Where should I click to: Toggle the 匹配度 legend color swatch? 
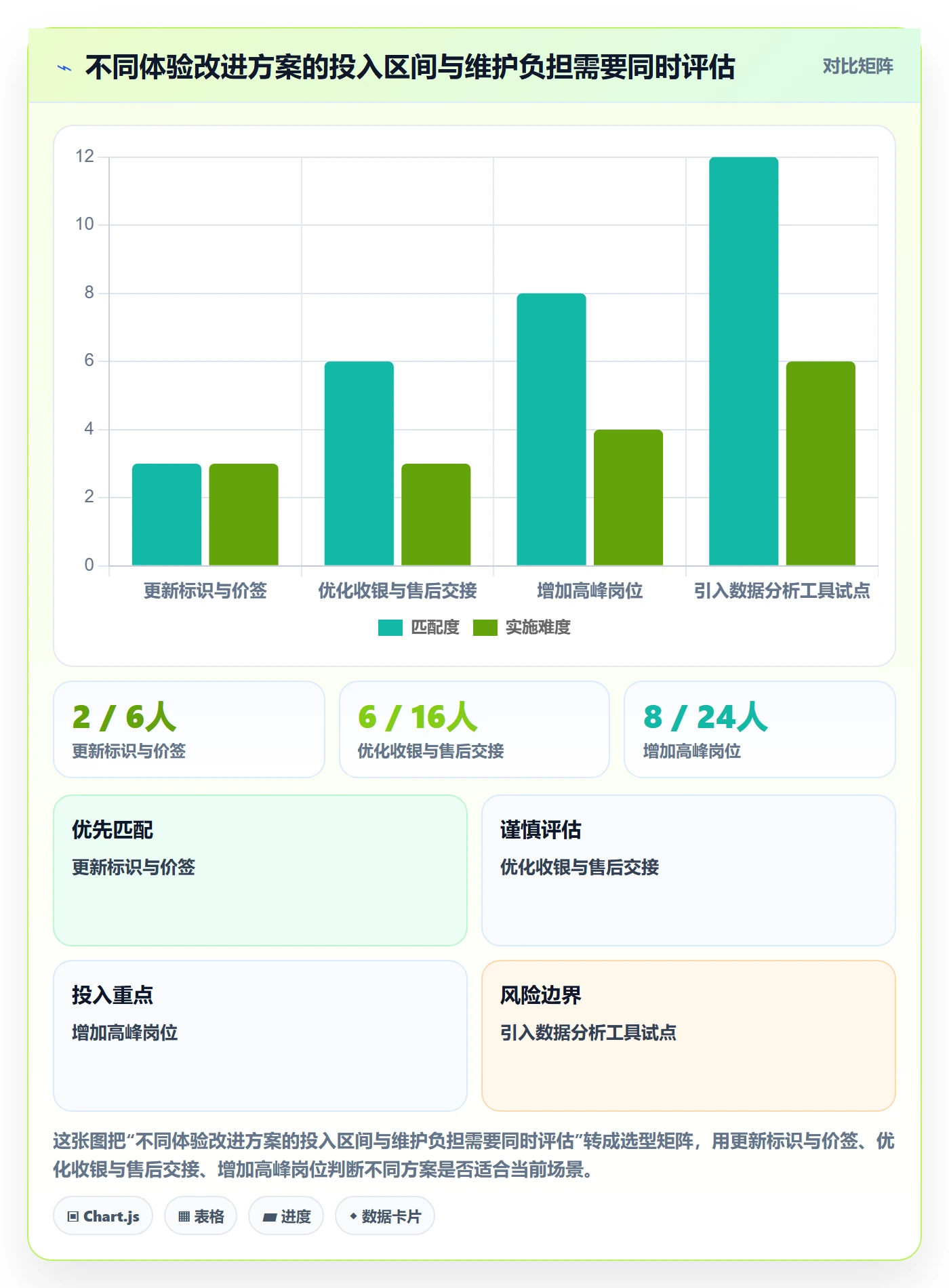[x=390, y=628]
